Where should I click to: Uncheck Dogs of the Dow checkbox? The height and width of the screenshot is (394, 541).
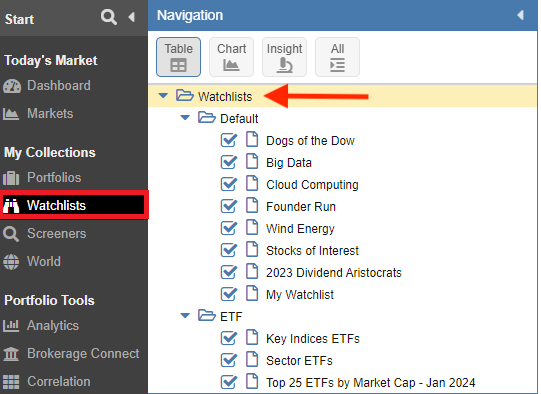click(x=229, y=140)
